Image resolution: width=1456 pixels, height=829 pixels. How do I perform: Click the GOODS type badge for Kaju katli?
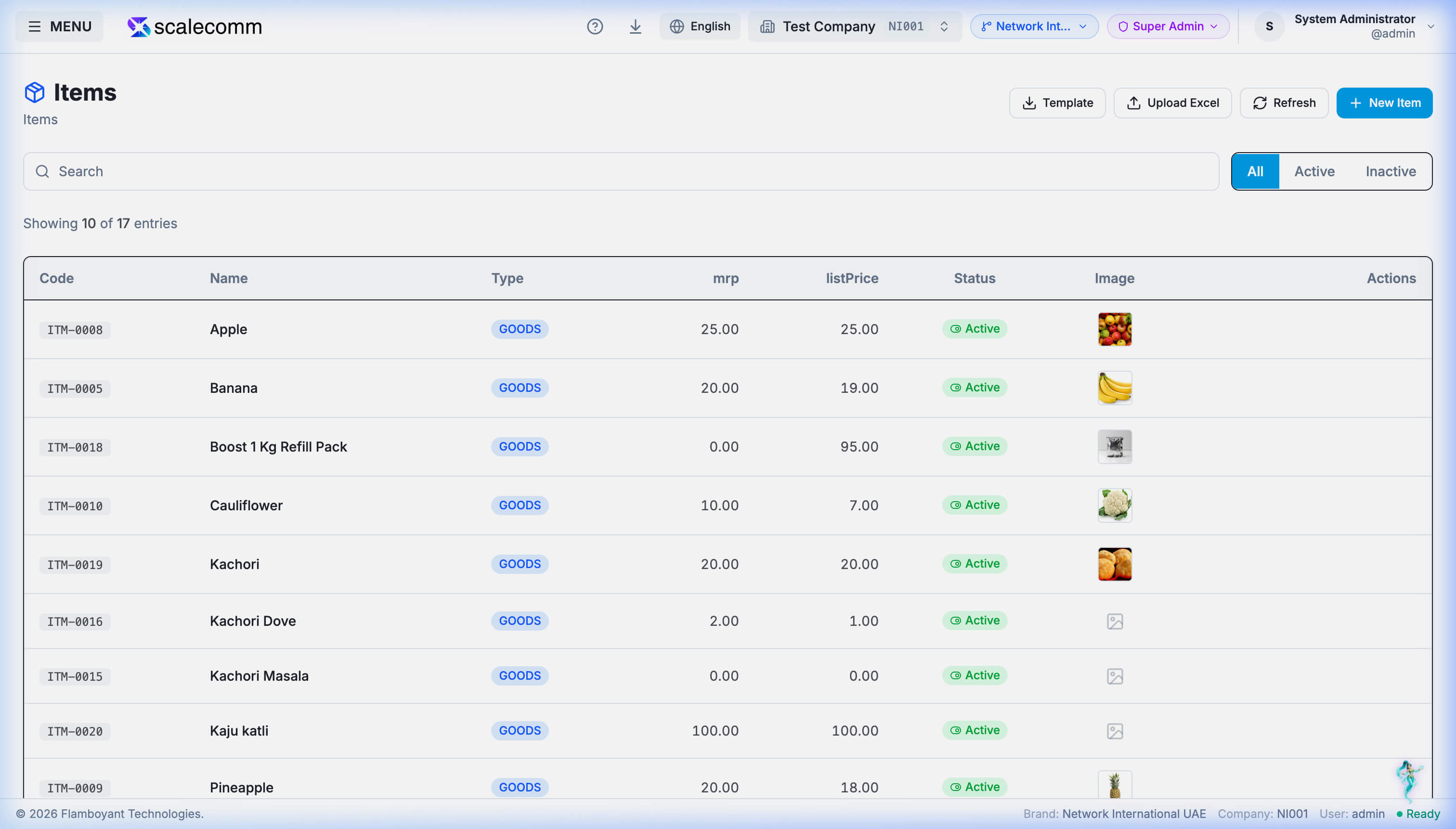[520, 730]
